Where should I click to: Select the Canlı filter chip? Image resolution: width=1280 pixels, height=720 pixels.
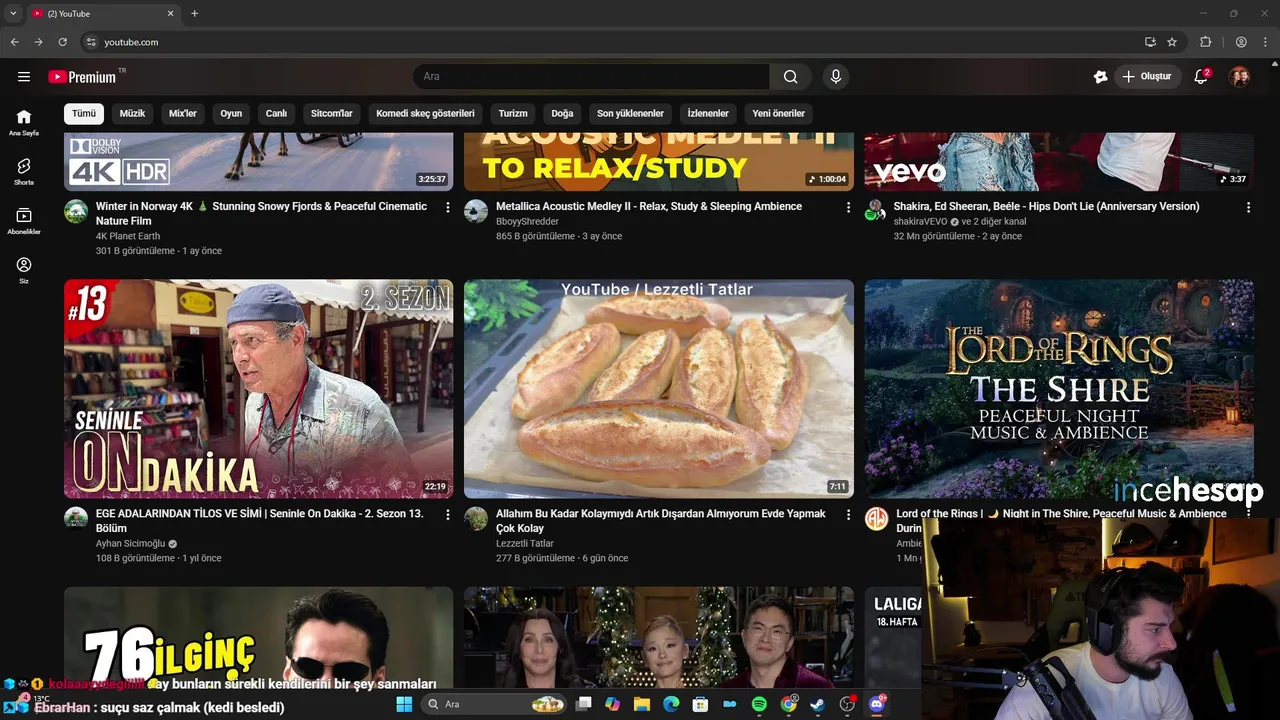pyautogui.click(x=276, y=113)
